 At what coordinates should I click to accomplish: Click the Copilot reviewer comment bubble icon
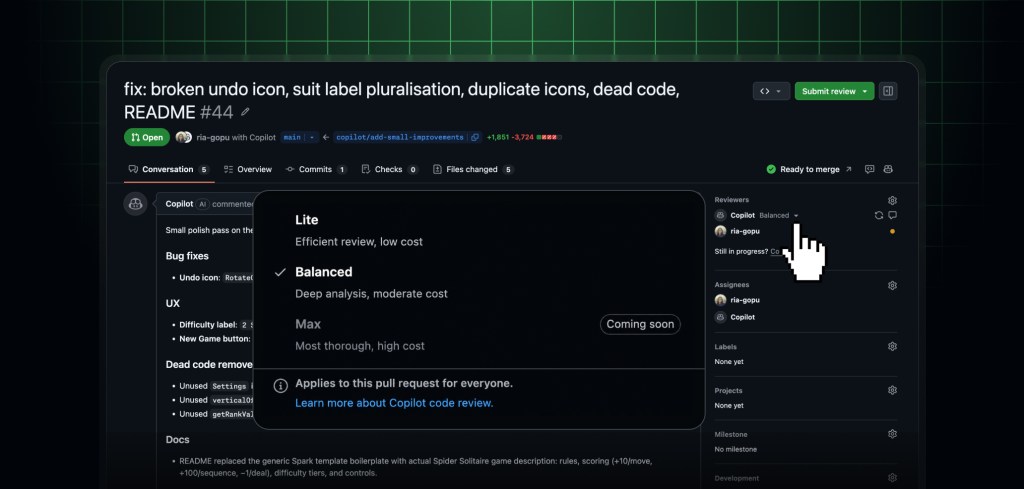click(892, 215)
